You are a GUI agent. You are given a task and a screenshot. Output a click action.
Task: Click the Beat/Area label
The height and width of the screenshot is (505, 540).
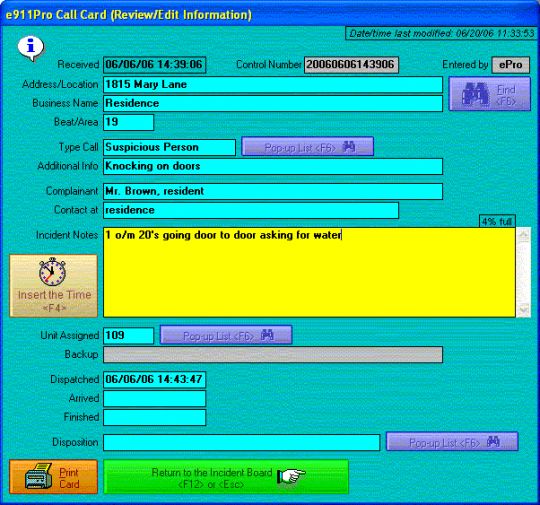point(76,122)
